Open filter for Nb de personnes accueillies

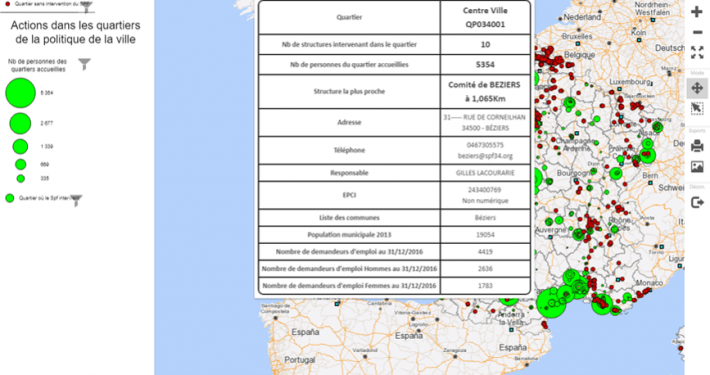[x=84, y=64]
